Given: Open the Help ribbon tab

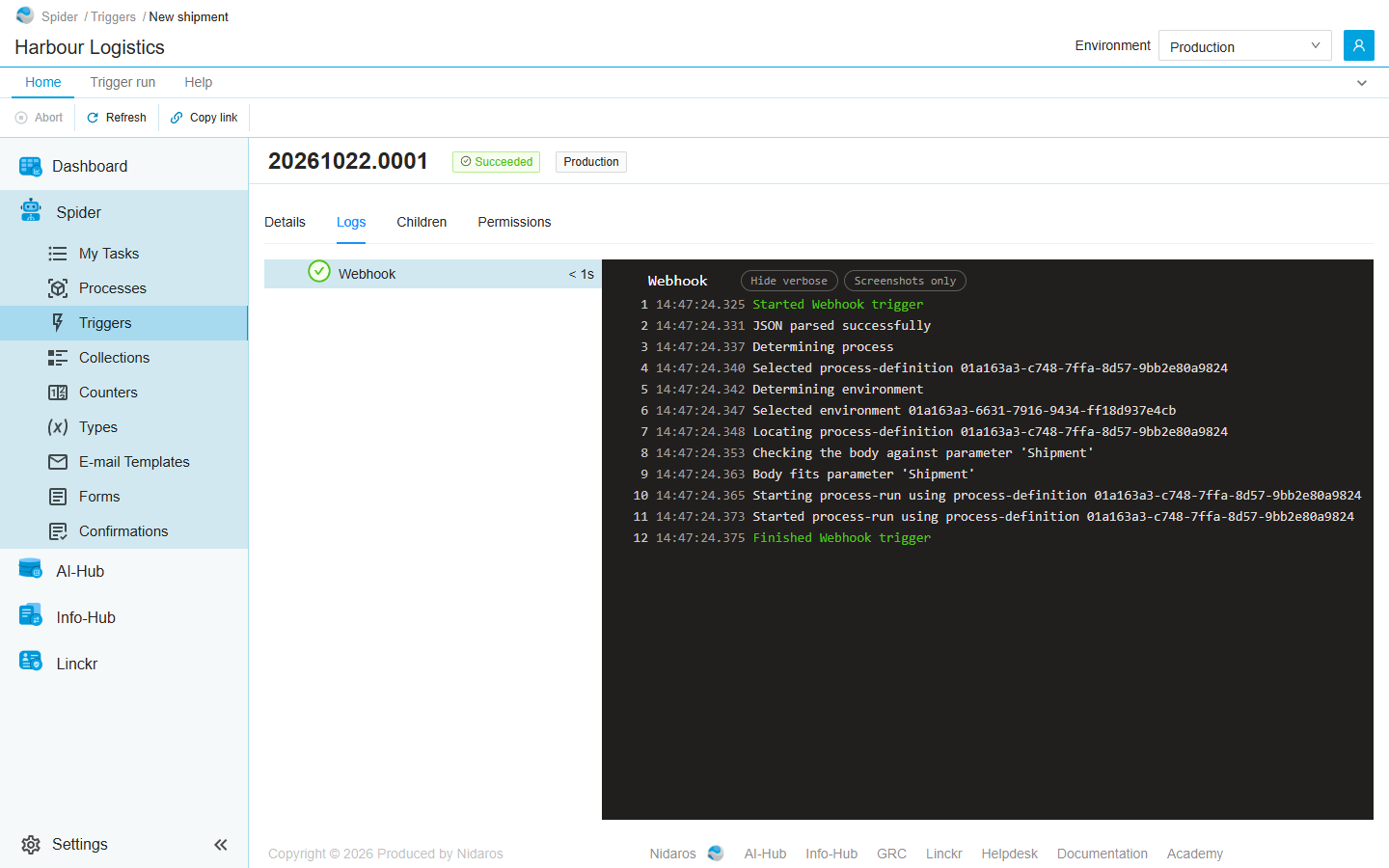Looking at the screenshot, I should click(199, 82).
